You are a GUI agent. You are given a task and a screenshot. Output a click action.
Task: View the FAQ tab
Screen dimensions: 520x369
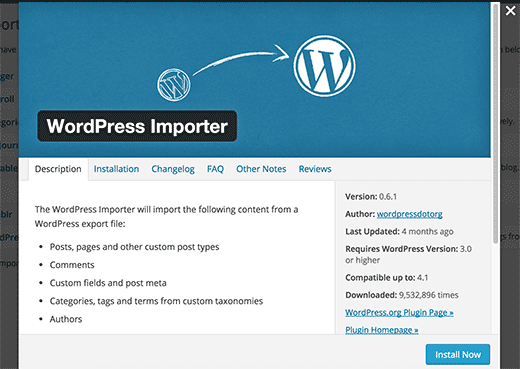click(x=215, y=169)
